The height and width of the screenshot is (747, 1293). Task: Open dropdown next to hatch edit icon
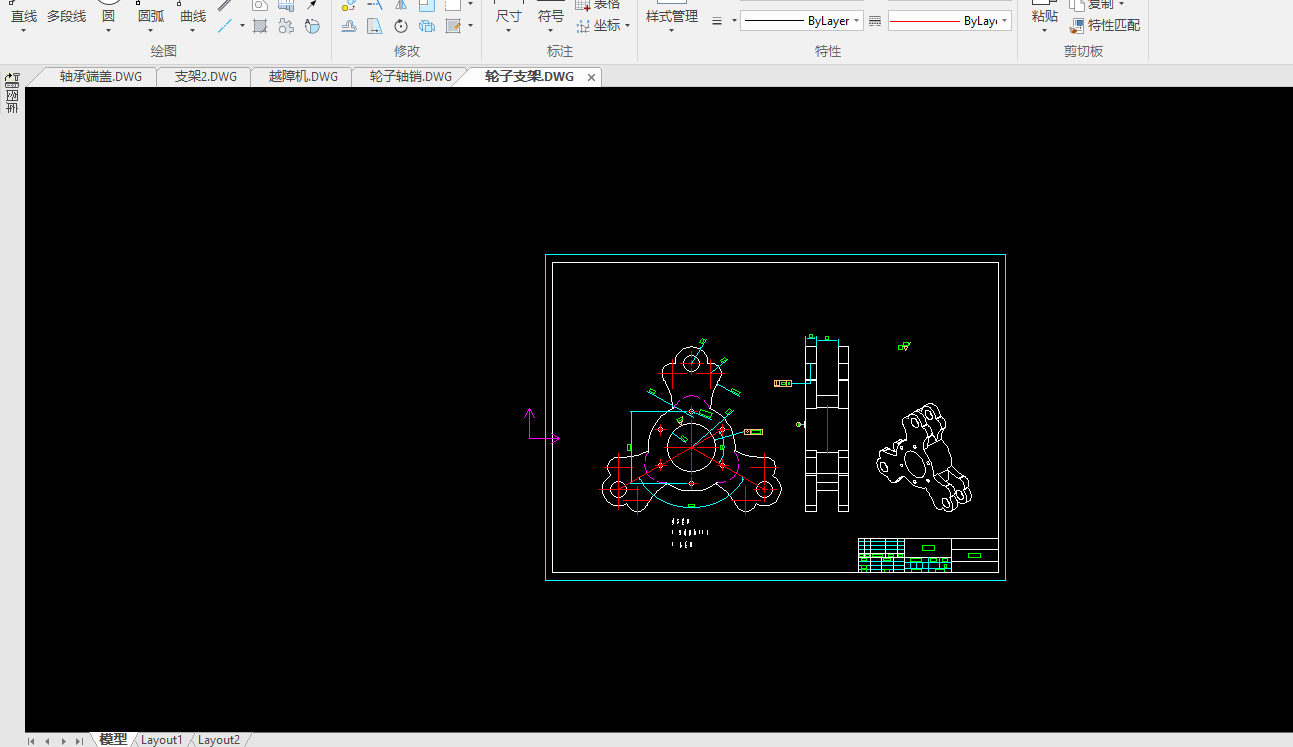tap(470, 26)
